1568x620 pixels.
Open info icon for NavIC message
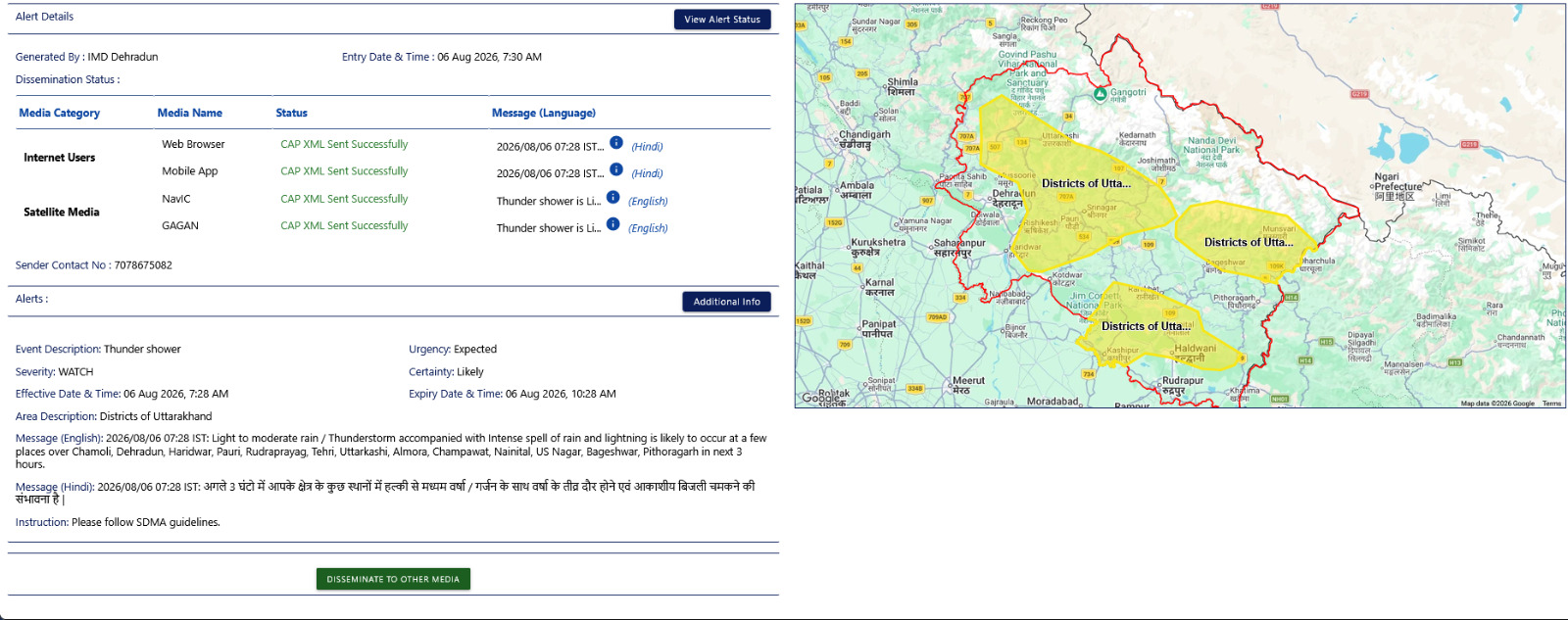tap(612, 197)
